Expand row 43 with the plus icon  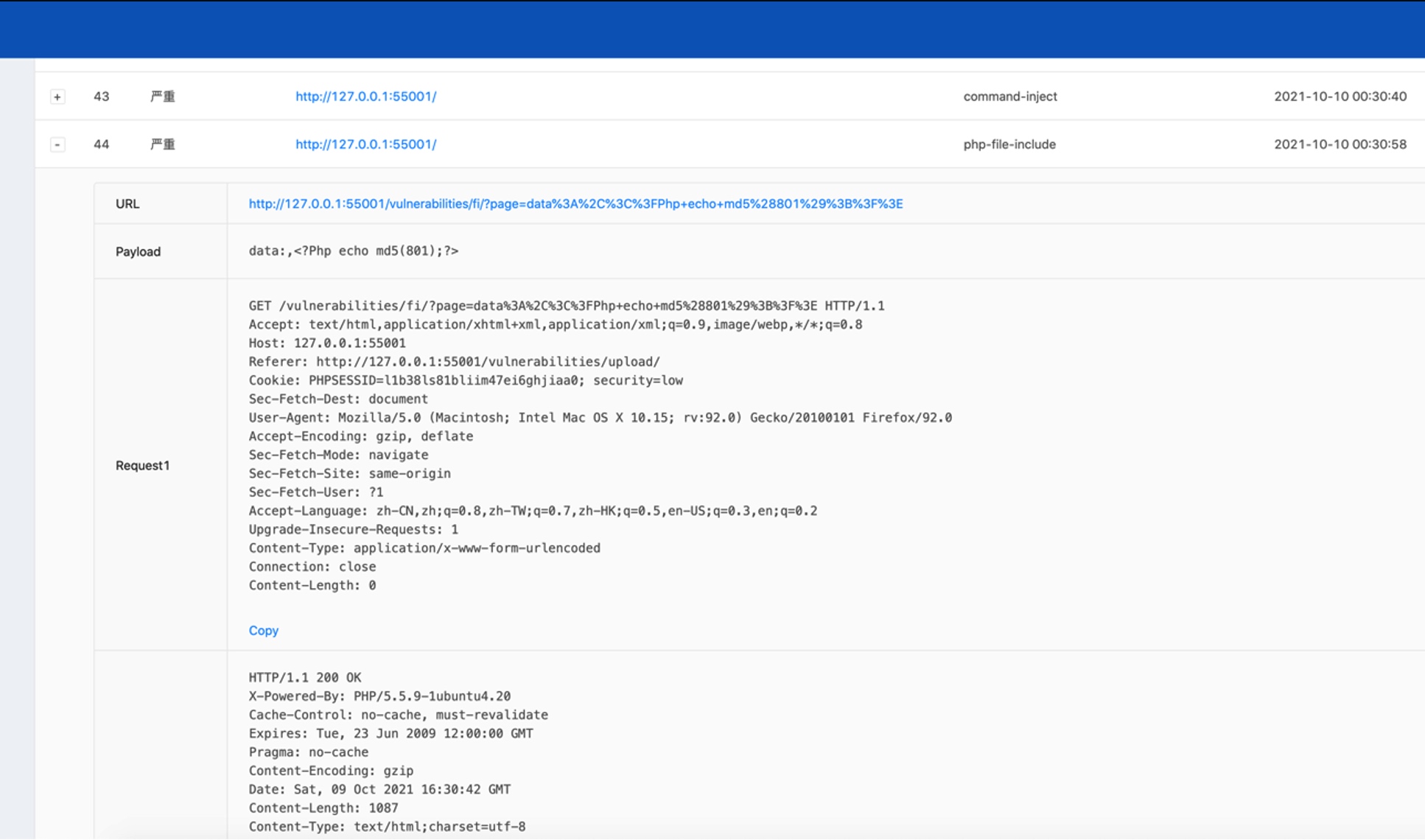57,97
